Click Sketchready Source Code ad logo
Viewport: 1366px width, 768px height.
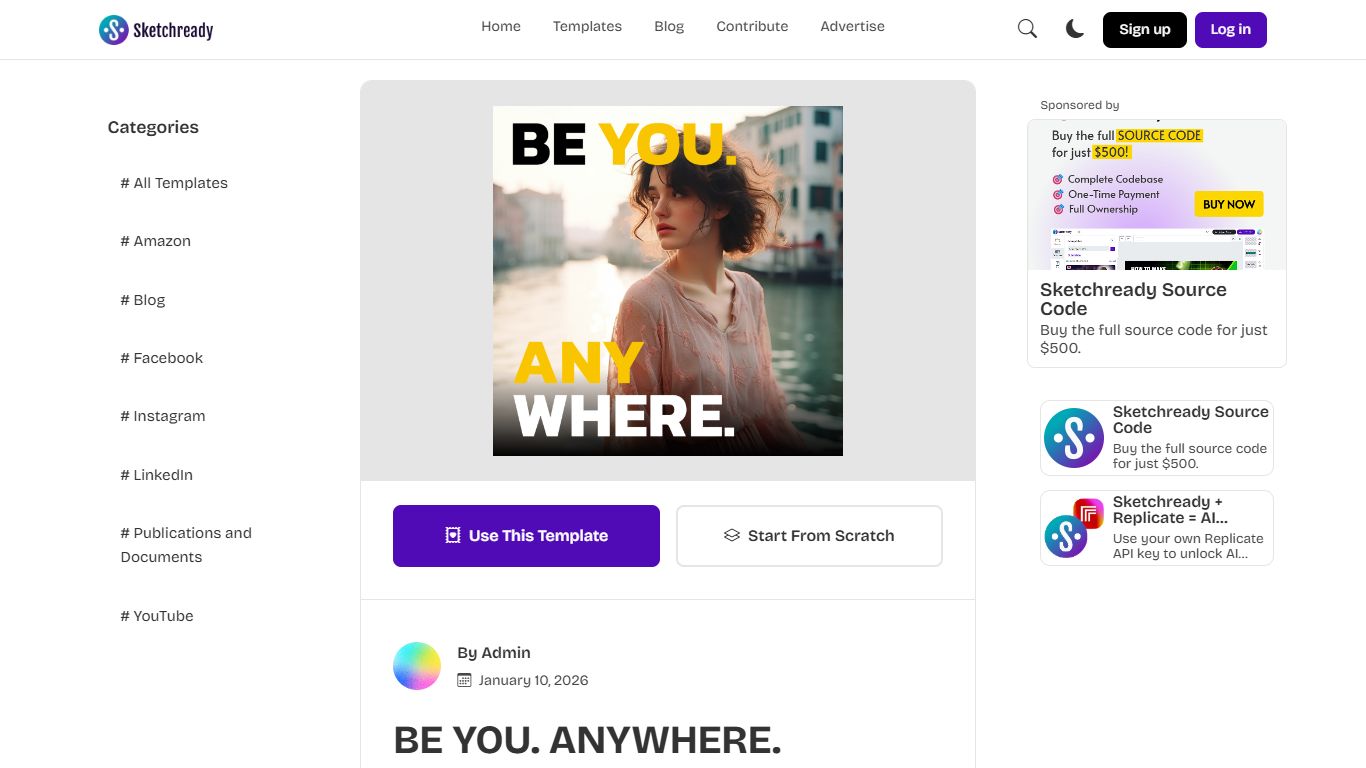click(1073, 438)
